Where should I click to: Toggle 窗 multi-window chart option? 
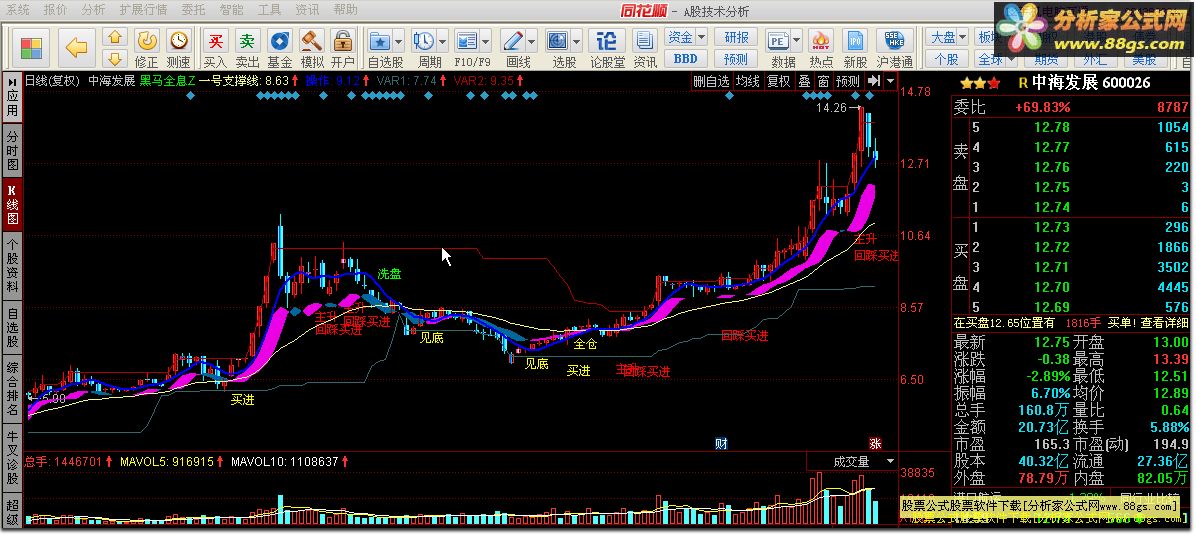[823, 81]
